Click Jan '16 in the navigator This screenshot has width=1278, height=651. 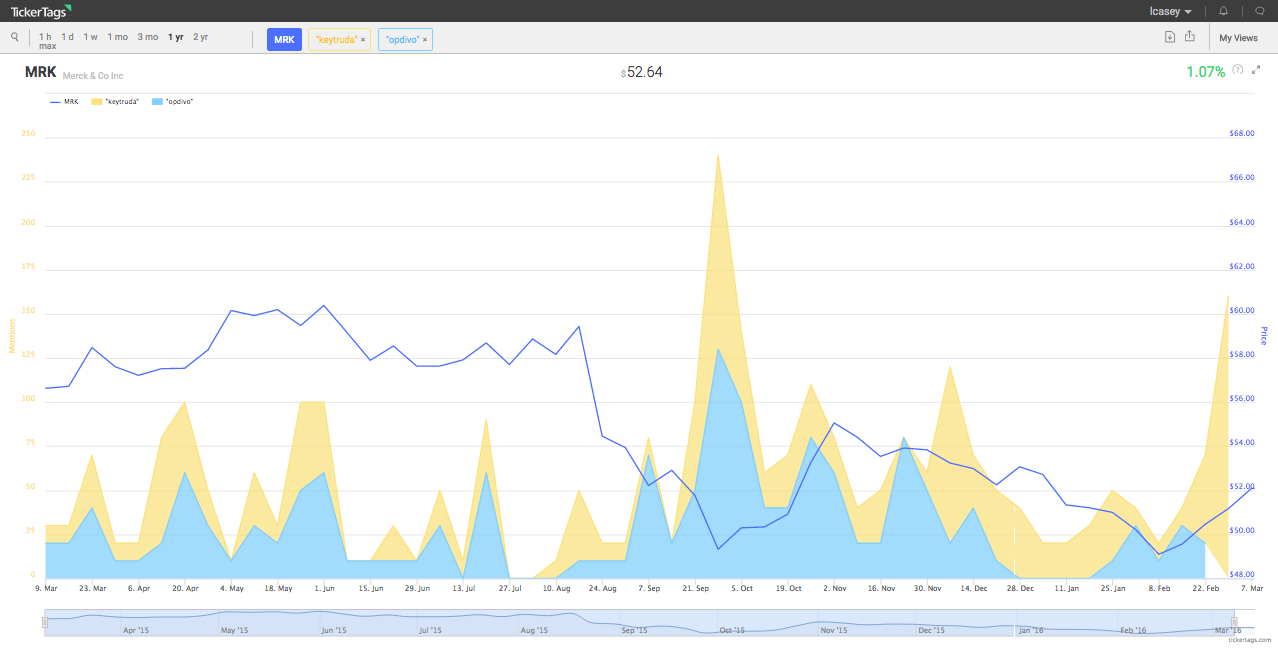tap(1031, 631)
